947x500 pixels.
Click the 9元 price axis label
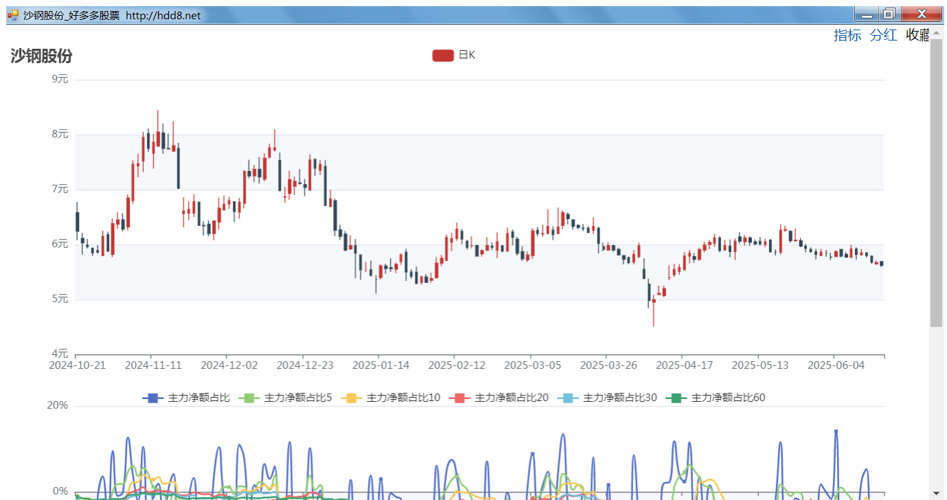60,79
